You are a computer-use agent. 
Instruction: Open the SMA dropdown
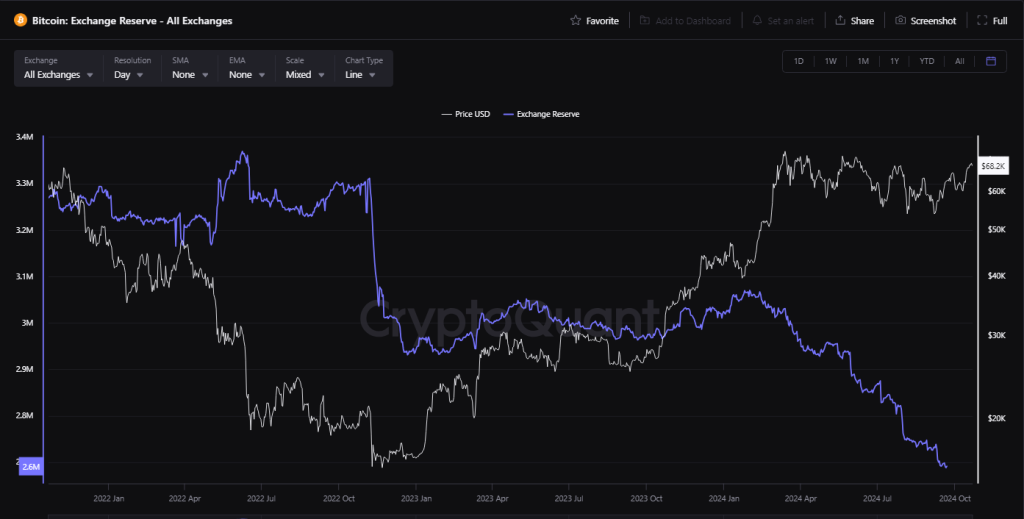189,75
